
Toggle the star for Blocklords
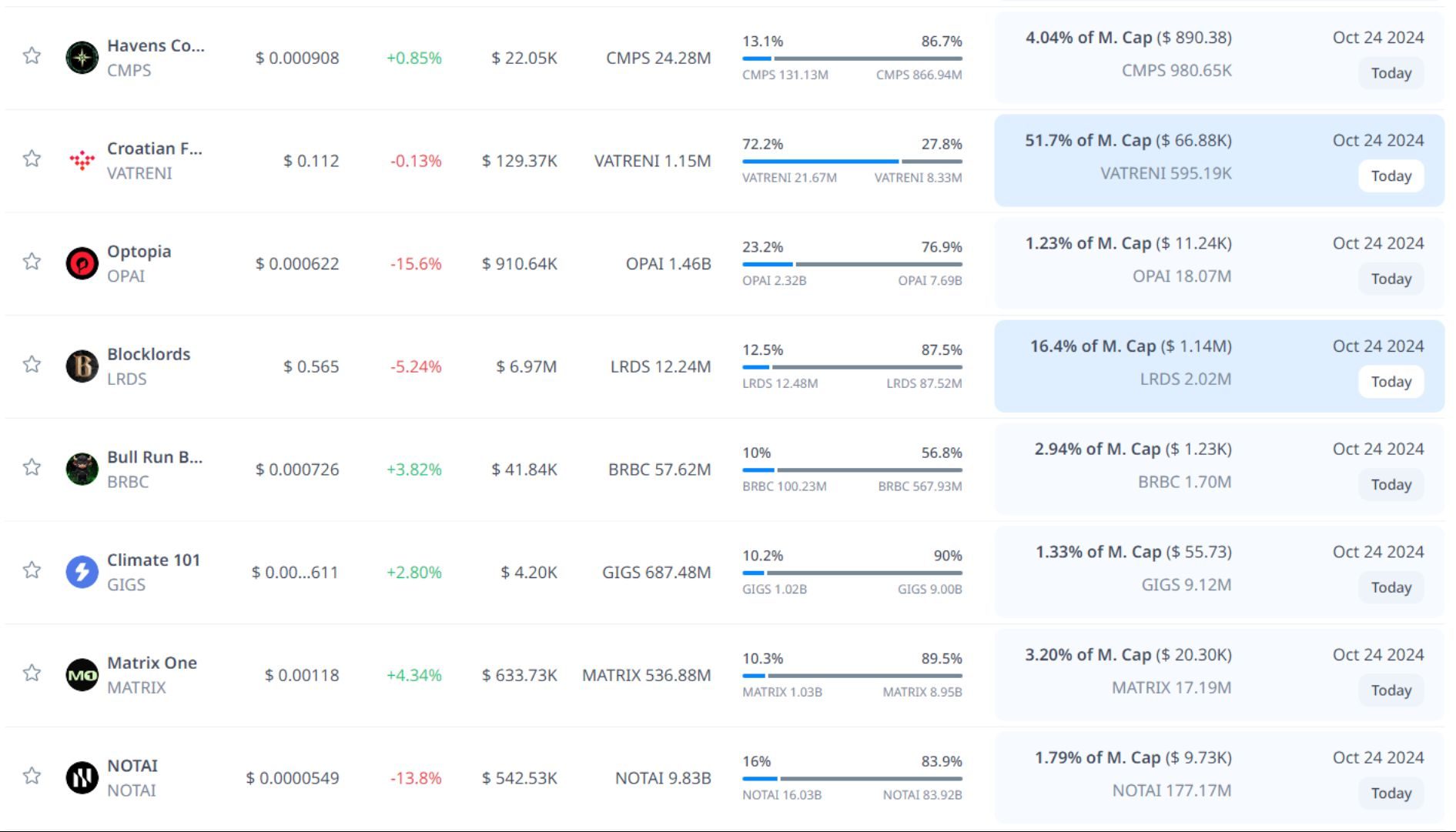[32, 364]
